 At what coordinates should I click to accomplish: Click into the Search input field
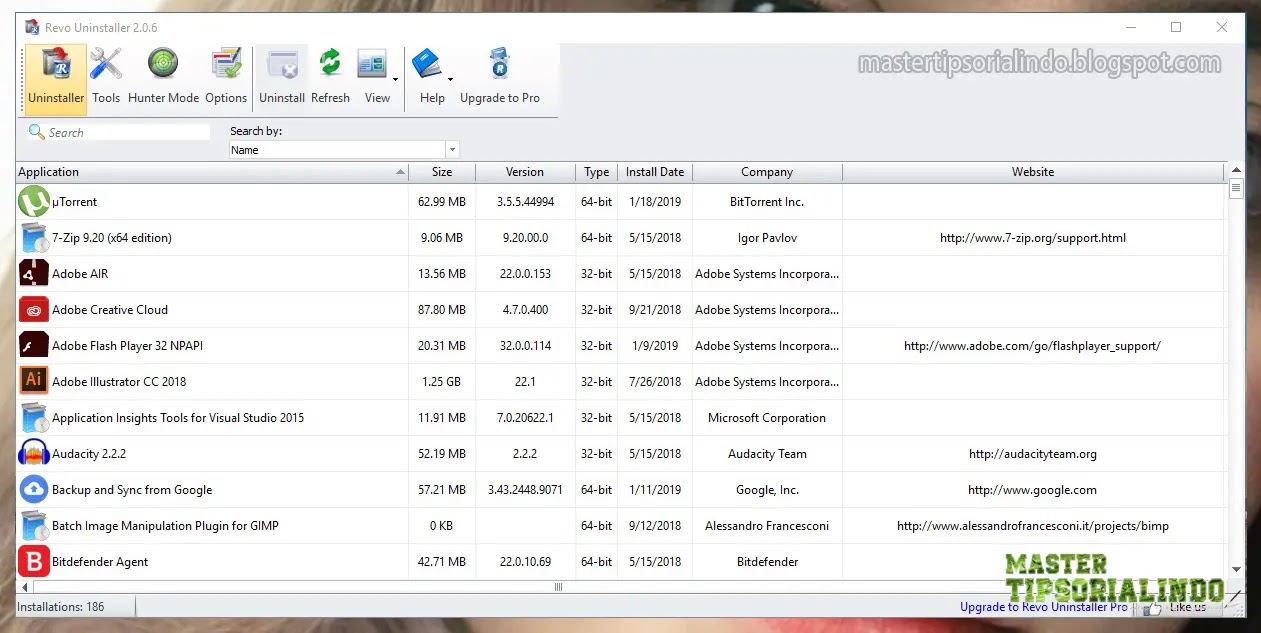tap(128, 132)
